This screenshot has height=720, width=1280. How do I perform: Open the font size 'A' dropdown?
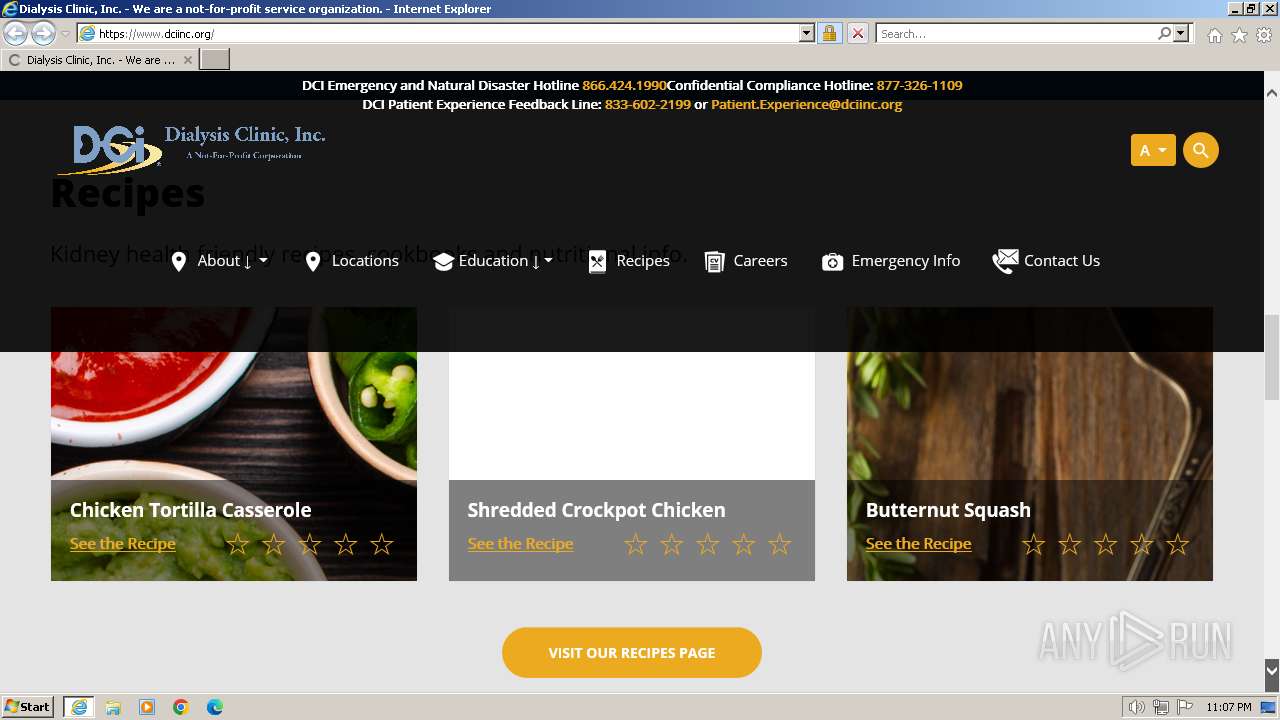[x=1153, y=151]
